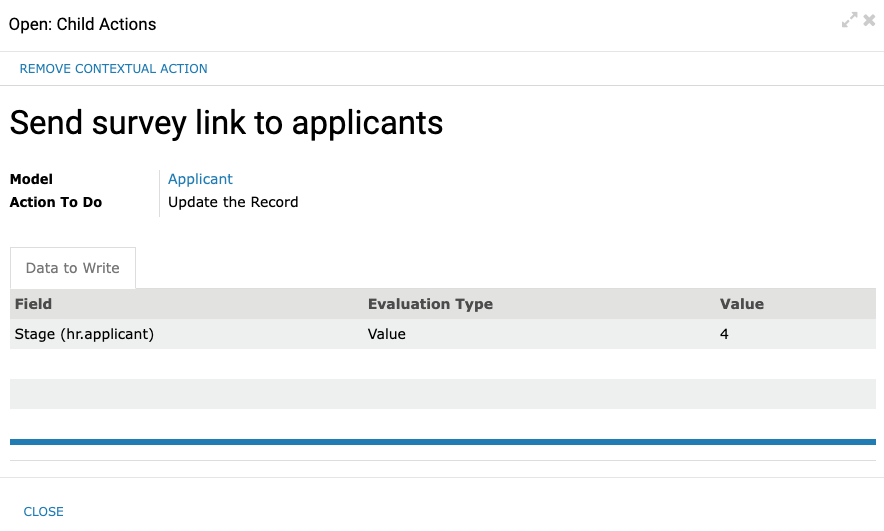This screenshot has height=531, width=884.
Task: Click the Action To Do label
Action: 56,202
